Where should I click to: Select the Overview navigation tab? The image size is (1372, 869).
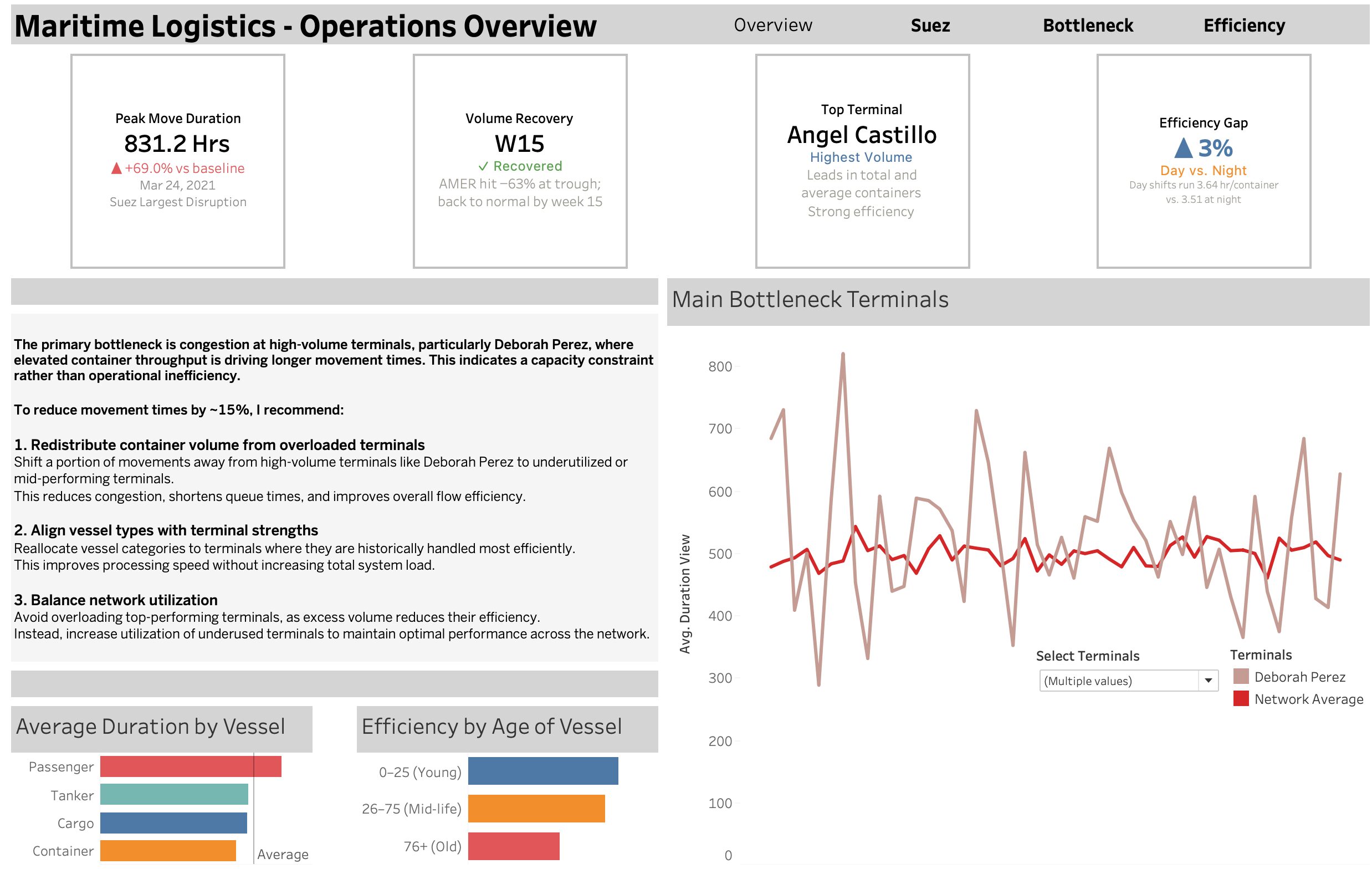[x=772, y=25]
